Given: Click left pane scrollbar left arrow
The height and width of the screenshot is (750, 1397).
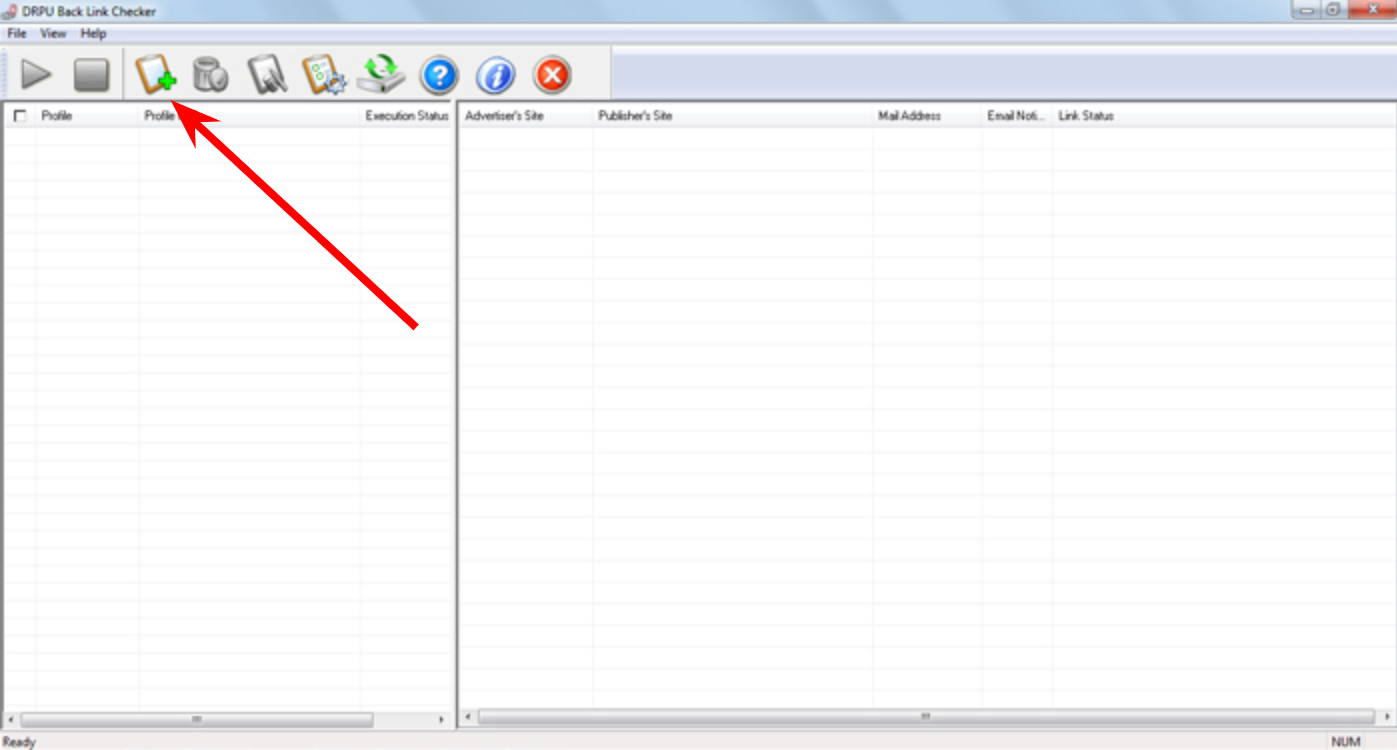Looking at the screenshot, I should click(11, 719).
